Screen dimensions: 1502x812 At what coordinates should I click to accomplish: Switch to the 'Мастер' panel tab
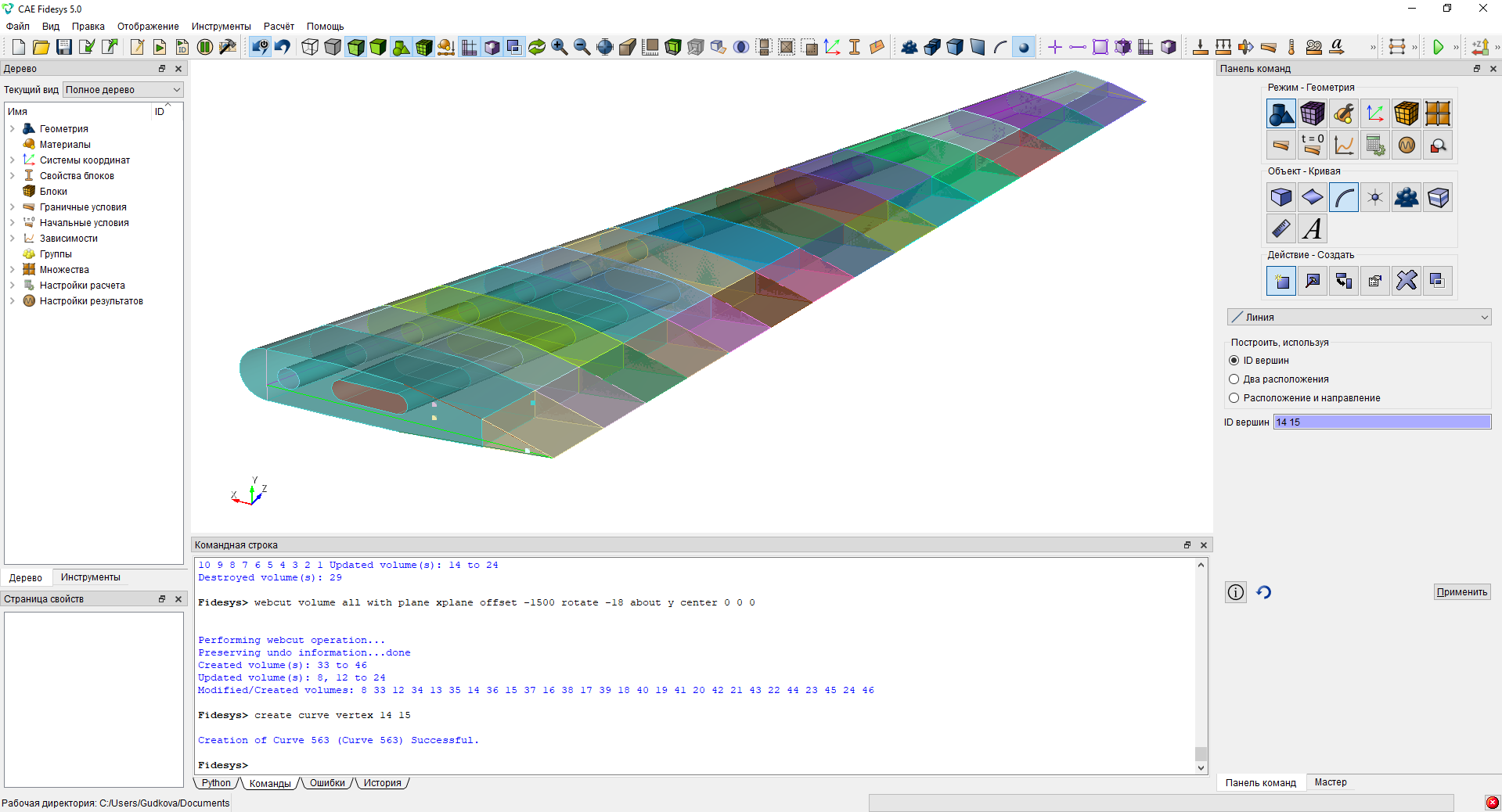[x=1331, y=782]
